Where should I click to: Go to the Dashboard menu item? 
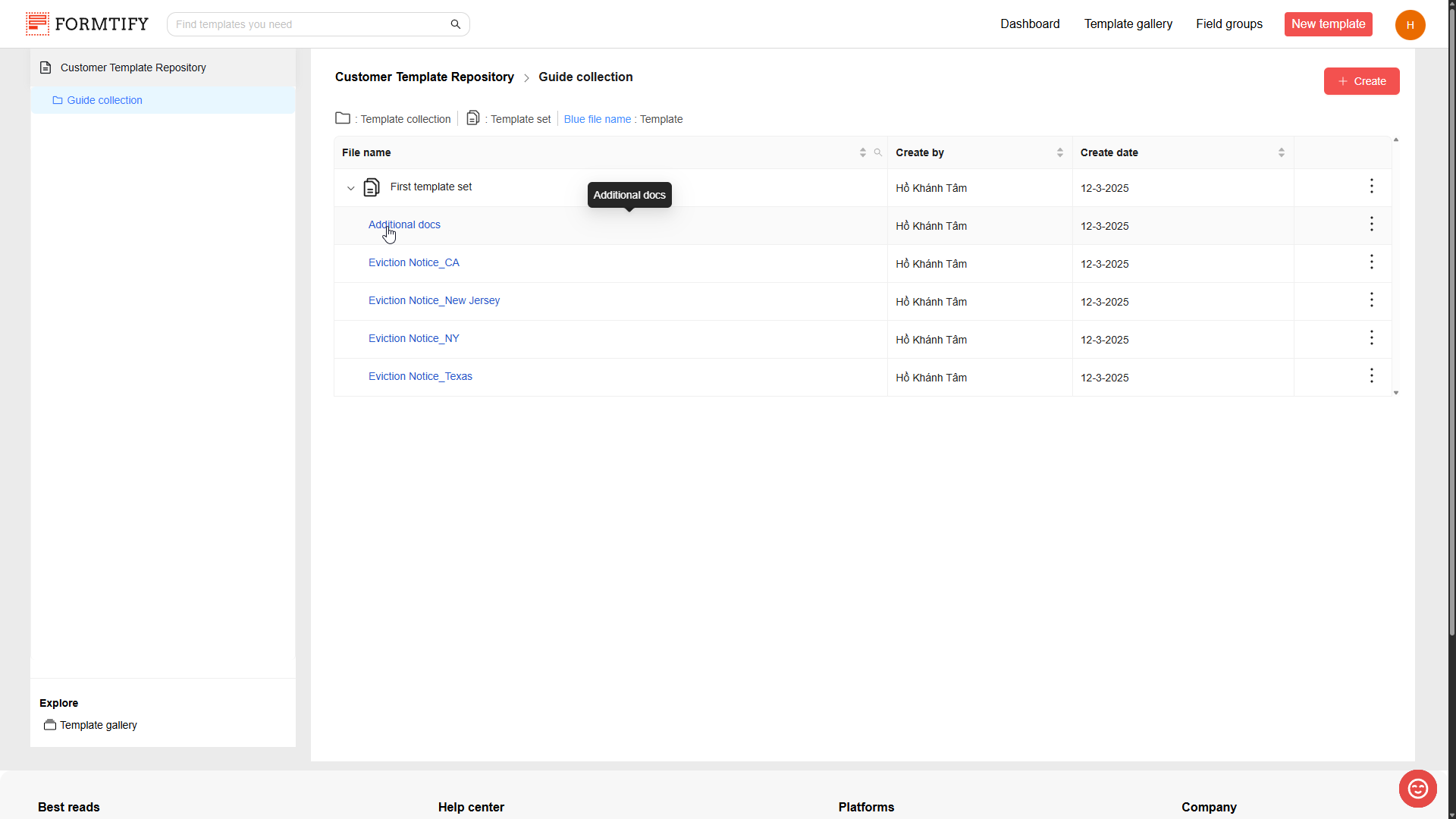pyautogui.click(x=1029, y=24)
